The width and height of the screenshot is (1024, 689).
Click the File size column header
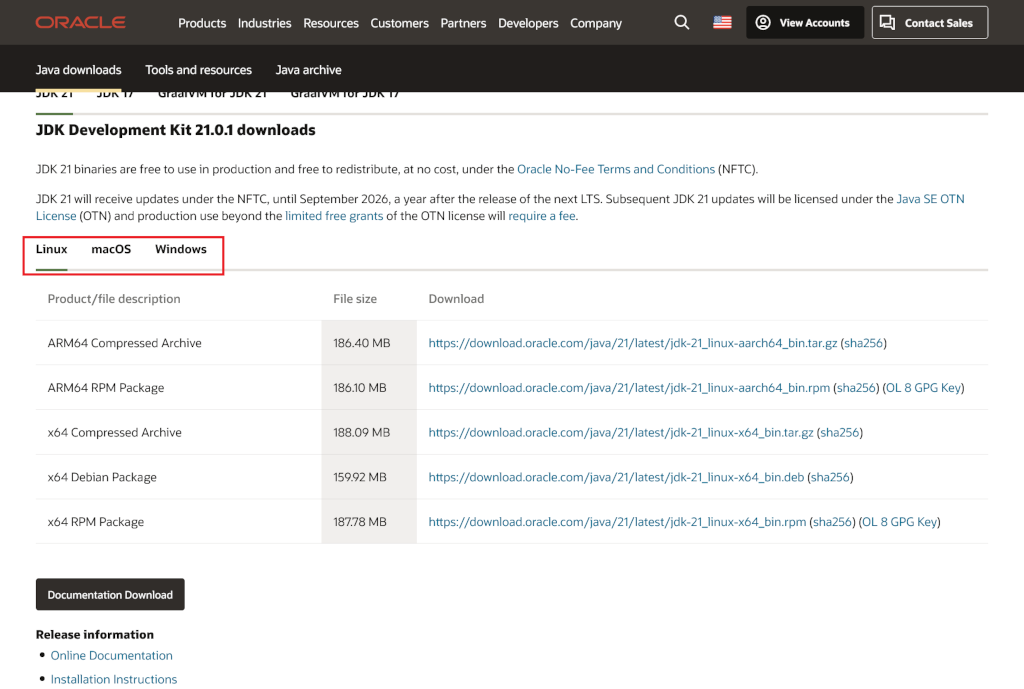(355, 298)
